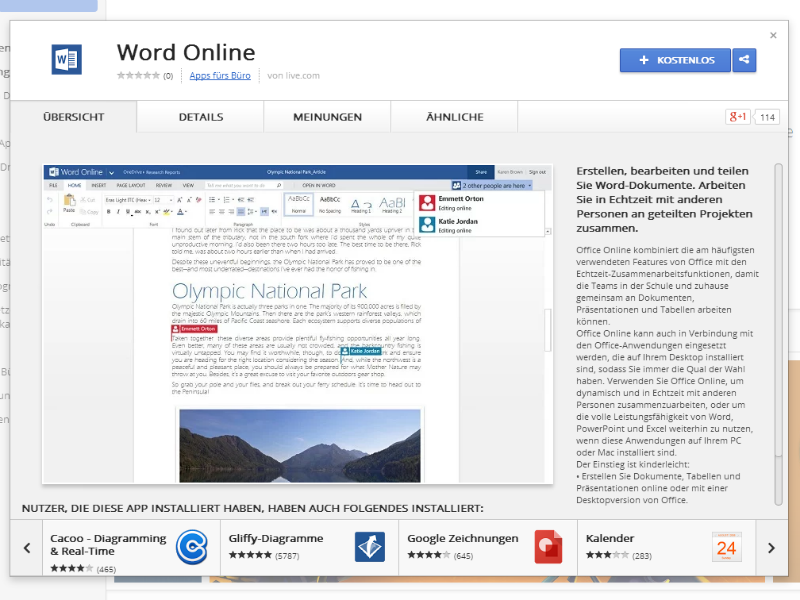Open the Google Zeichnungen app
800x600 pixels.
(488, 548)
